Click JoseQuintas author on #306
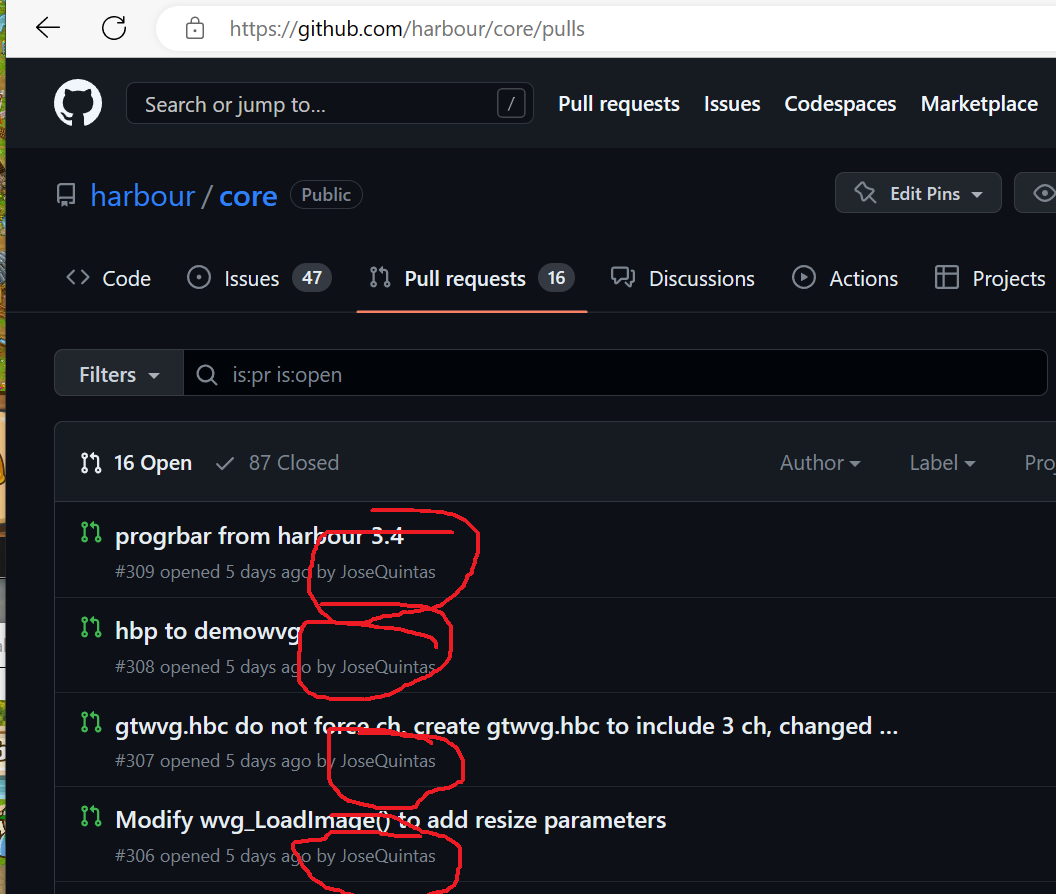The image size is (1056, 894). point(387,856)
